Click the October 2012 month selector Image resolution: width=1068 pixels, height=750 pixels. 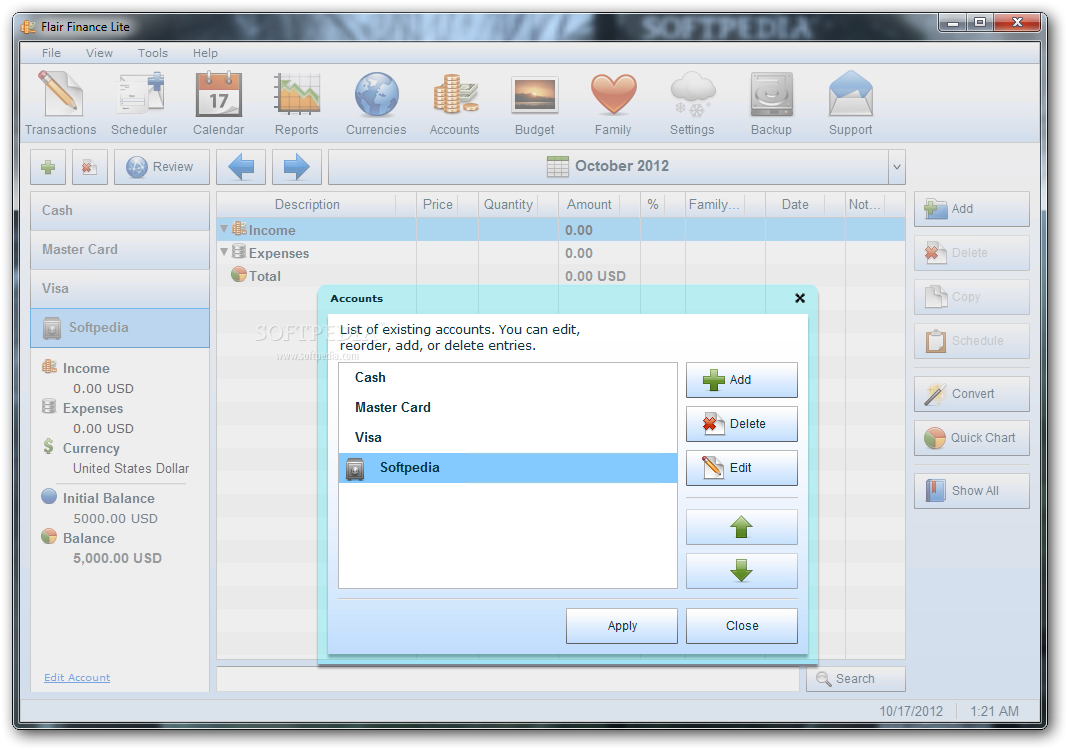[608, 167]
